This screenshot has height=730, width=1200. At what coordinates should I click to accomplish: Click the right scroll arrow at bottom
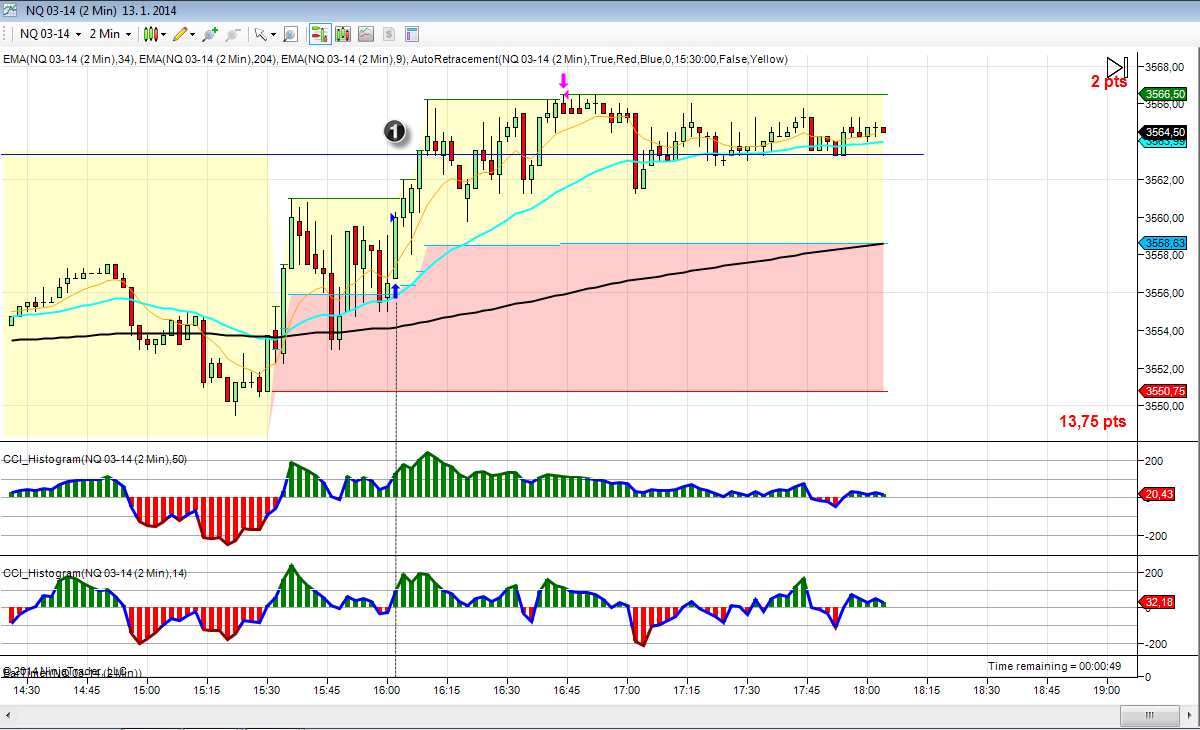coord(1191,717)
